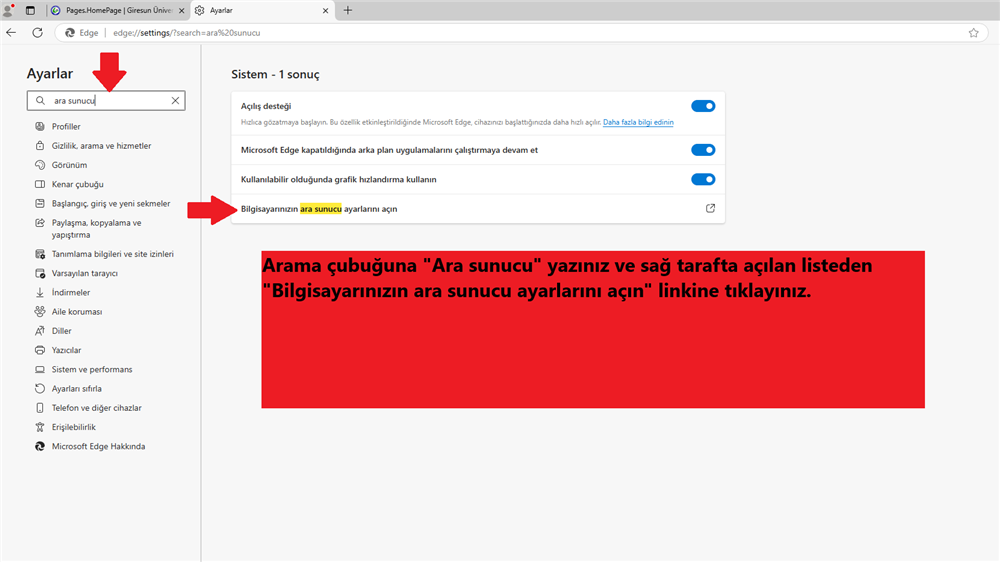Select Sistem ve performans in sidebar
1000x562 pixels.
coord(92,369)
